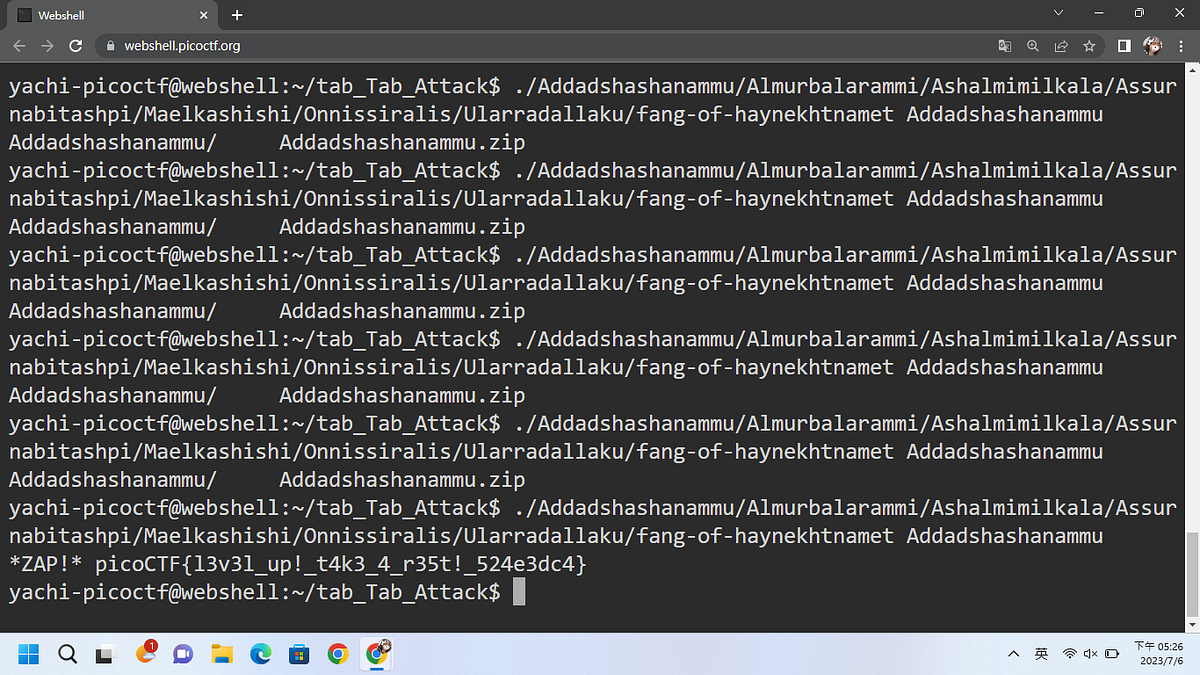Expand hidden icons in the system tray
This screenshot has height=675, width=1200.
pos(1013,654)
